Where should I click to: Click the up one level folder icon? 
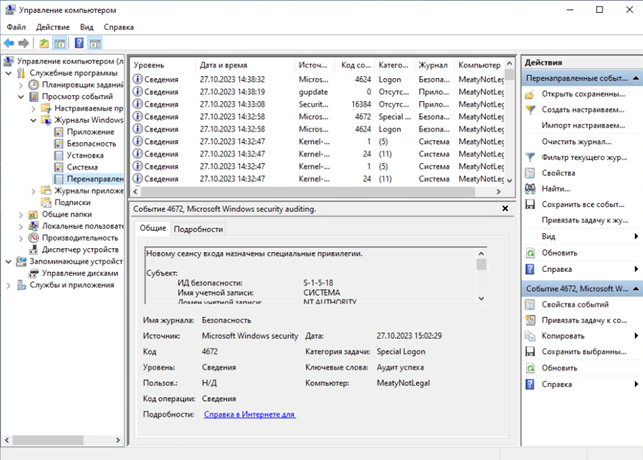(x=44, y=44)
